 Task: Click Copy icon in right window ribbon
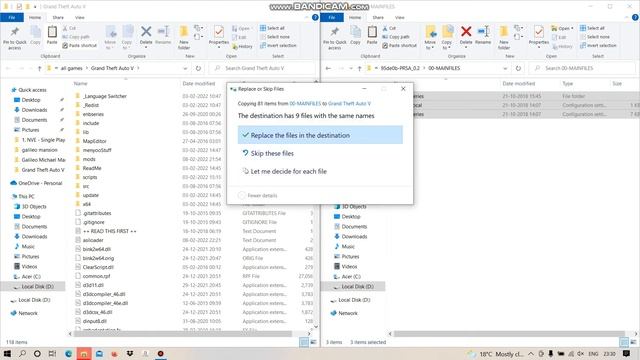pos(356,35)
